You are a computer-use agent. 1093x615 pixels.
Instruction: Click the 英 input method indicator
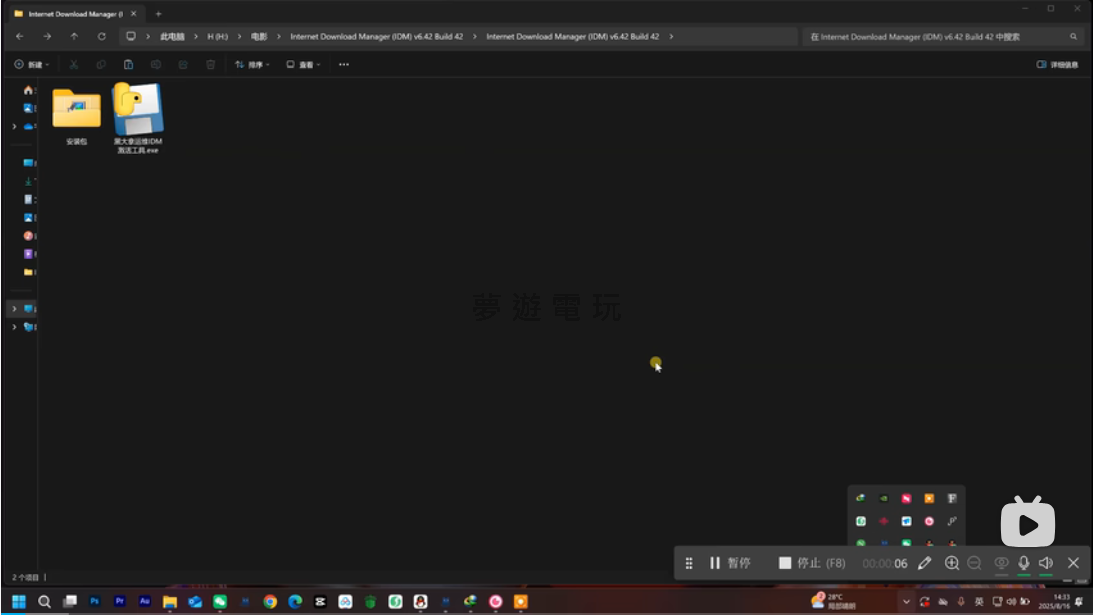click(x=979, y=601)
